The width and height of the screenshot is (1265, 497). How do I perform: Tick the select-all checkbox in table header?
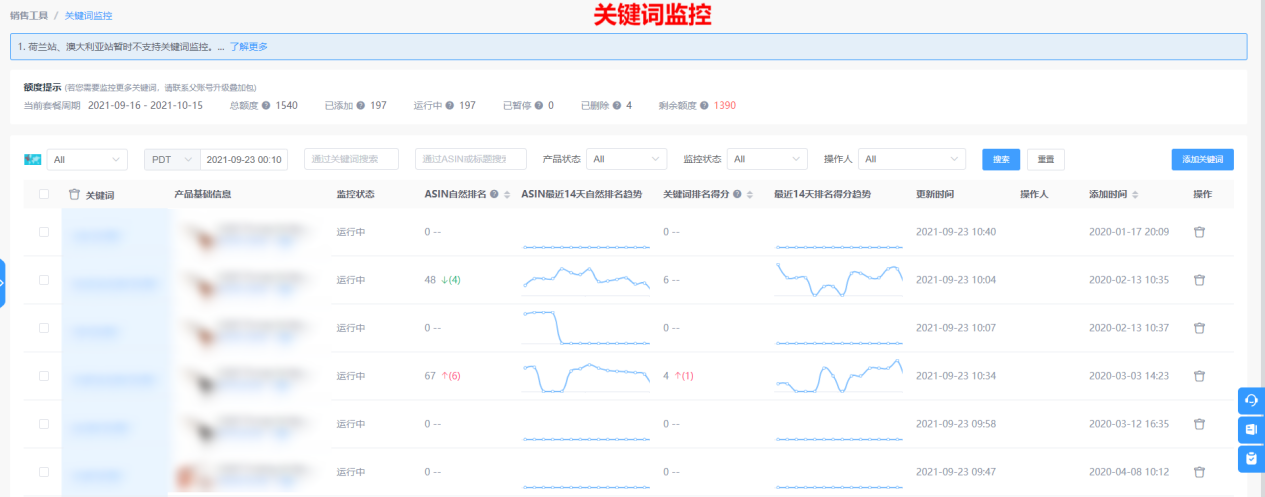coord(44,194)
